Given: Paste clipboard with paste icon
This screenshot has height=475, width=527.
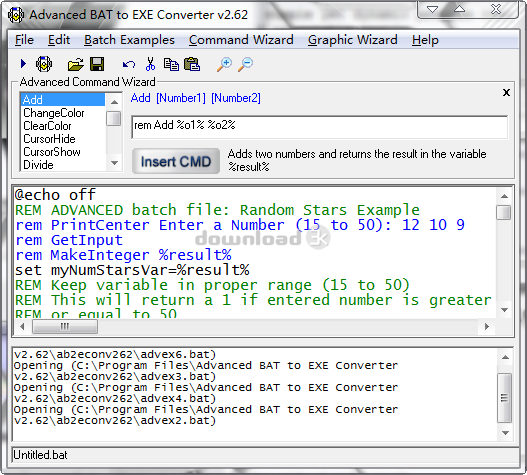Looking at the screenshot, I should (x=192, y=64).
